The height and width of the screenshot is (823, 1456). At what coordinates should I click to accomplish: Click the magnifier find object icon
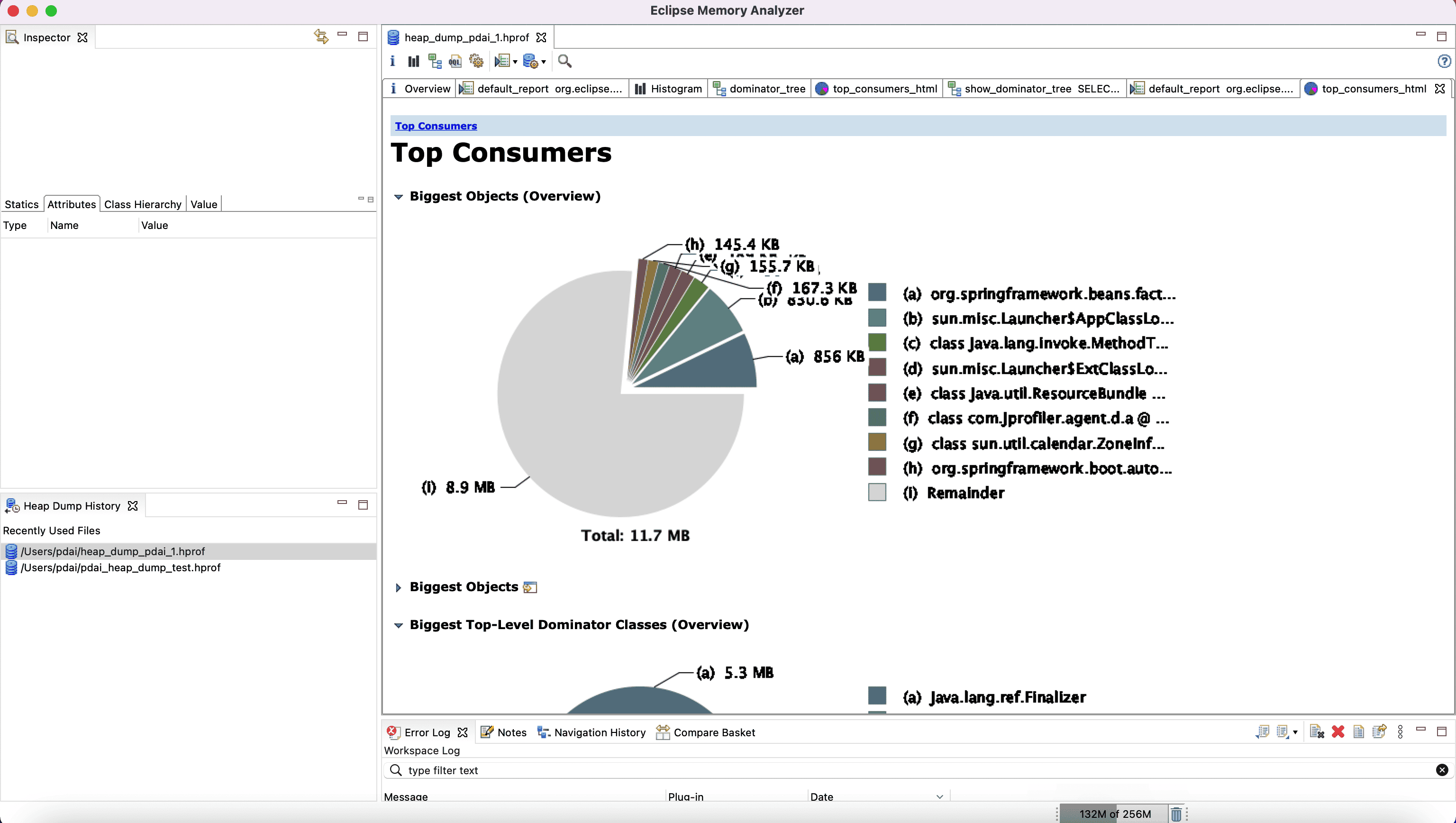point(564,61)
